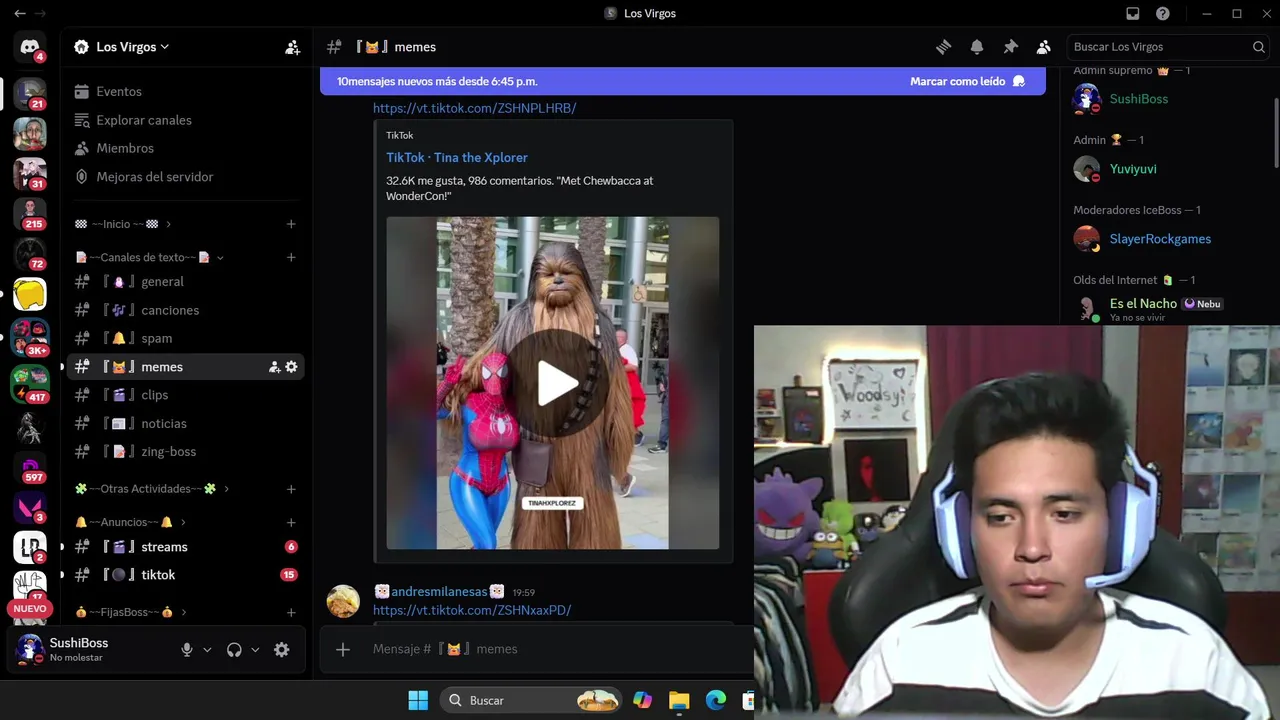Open server with 417 badge
The width and height of the screenshot is (1280, 720).
pyautogui.click(x=30, y=384)
